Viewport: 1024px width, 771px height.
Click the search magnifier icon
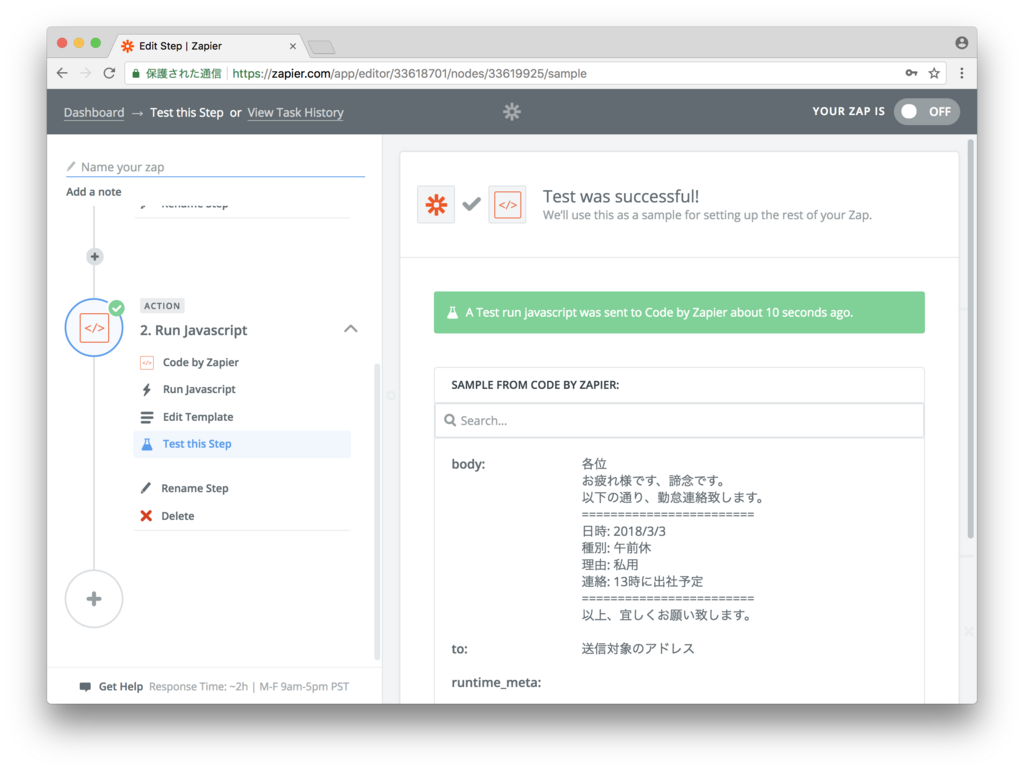pos(450,420)
